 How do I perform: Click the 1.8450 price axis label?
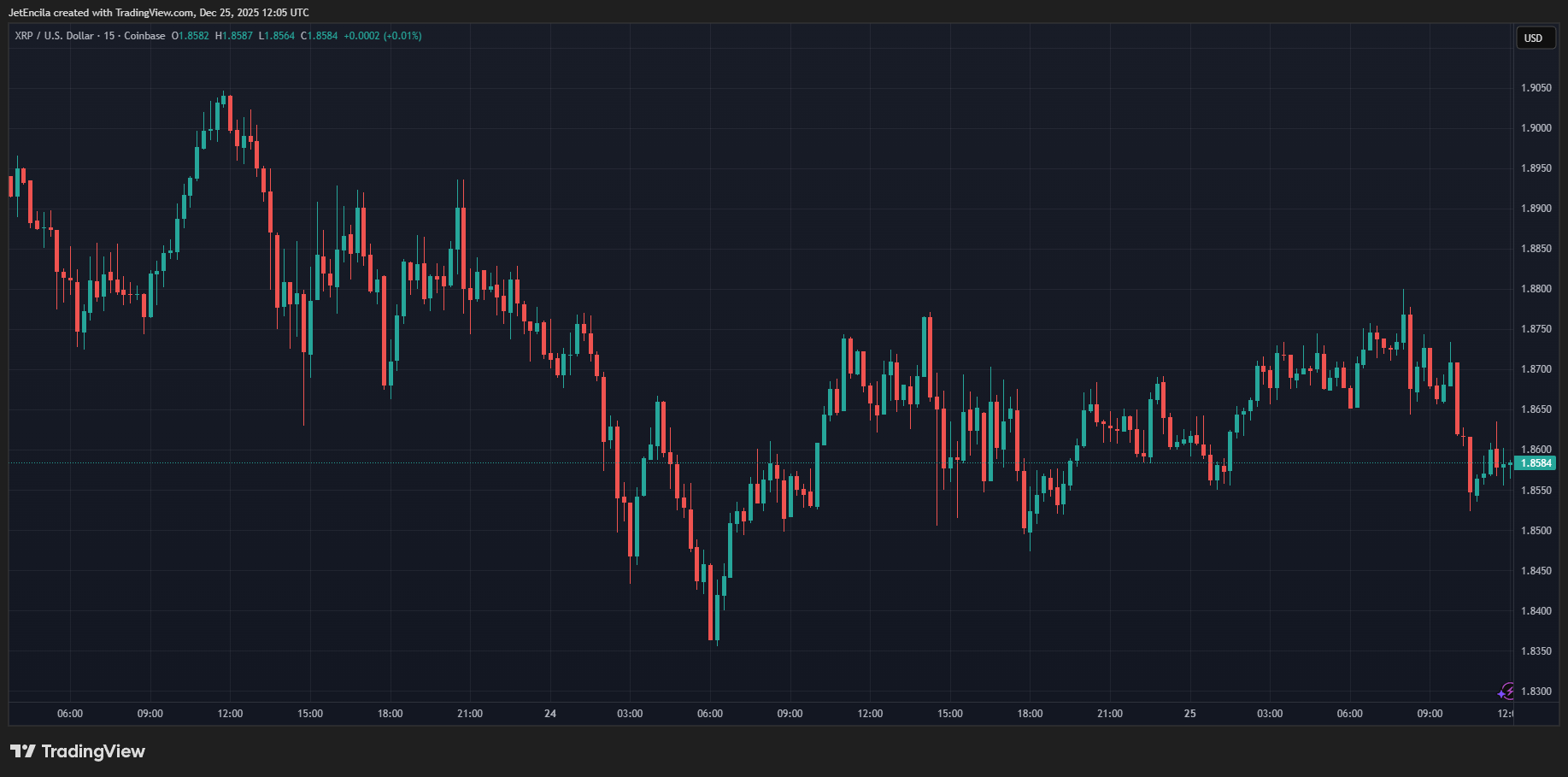tap(1536, 571)
